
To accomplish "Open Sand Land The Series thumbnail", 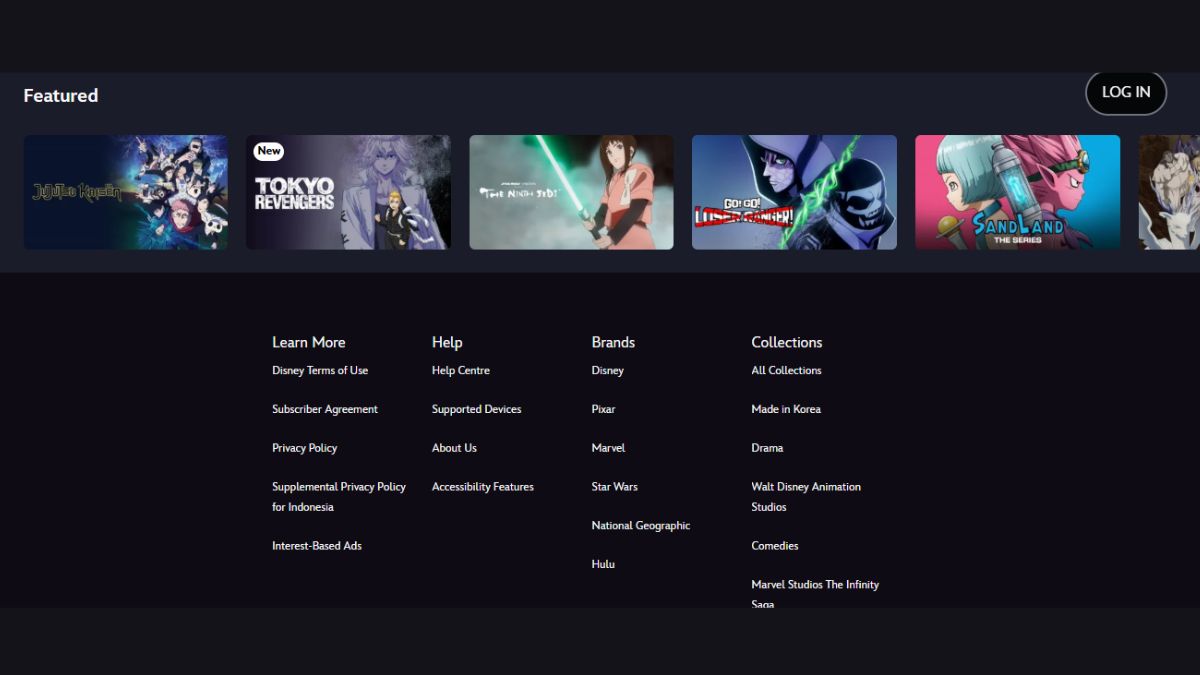I will click(x=1018, y=192).
